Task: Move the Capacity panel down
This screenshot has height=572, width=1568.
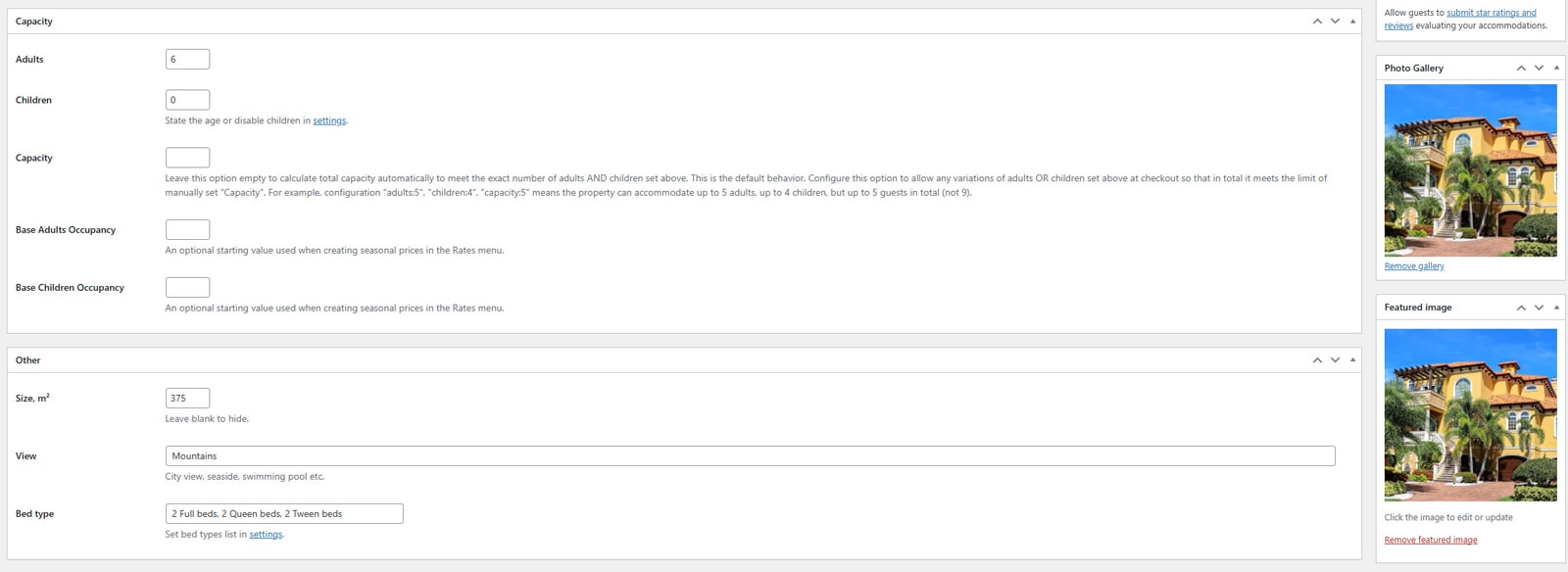Action: click(1334, 20)
